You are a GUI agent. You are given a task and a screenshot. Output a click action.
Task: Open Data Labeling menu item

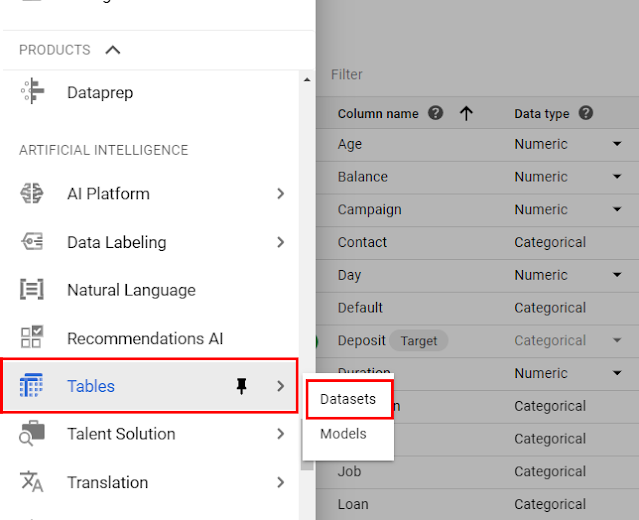(x=151, y=242)
